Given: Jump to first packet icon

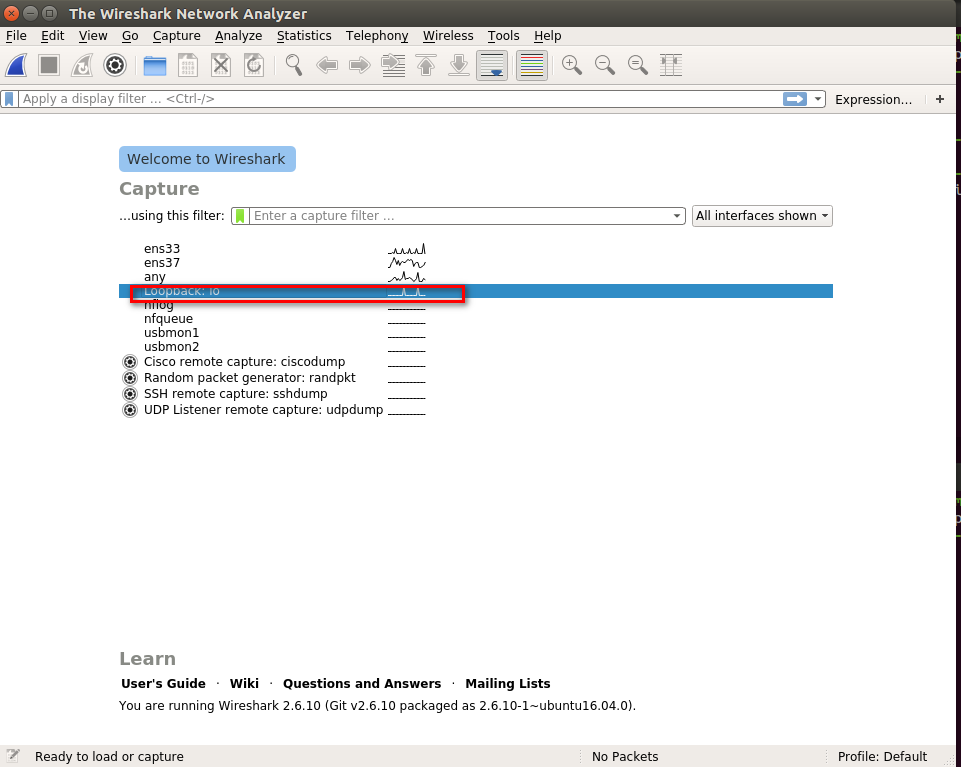Looking at the screenshot, I should (426, 65).
